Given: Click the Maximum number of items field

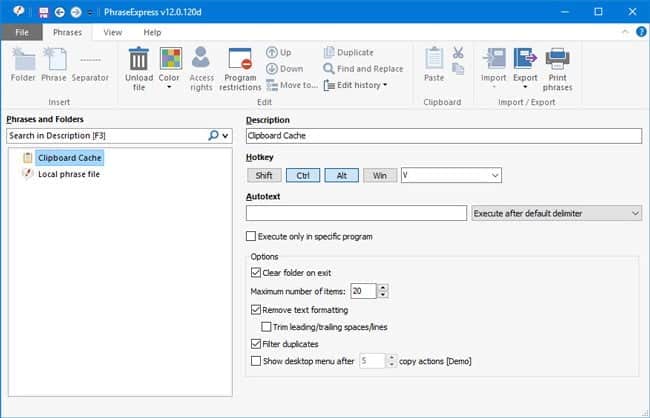Looking at the screenshot, I should [363, 291].
